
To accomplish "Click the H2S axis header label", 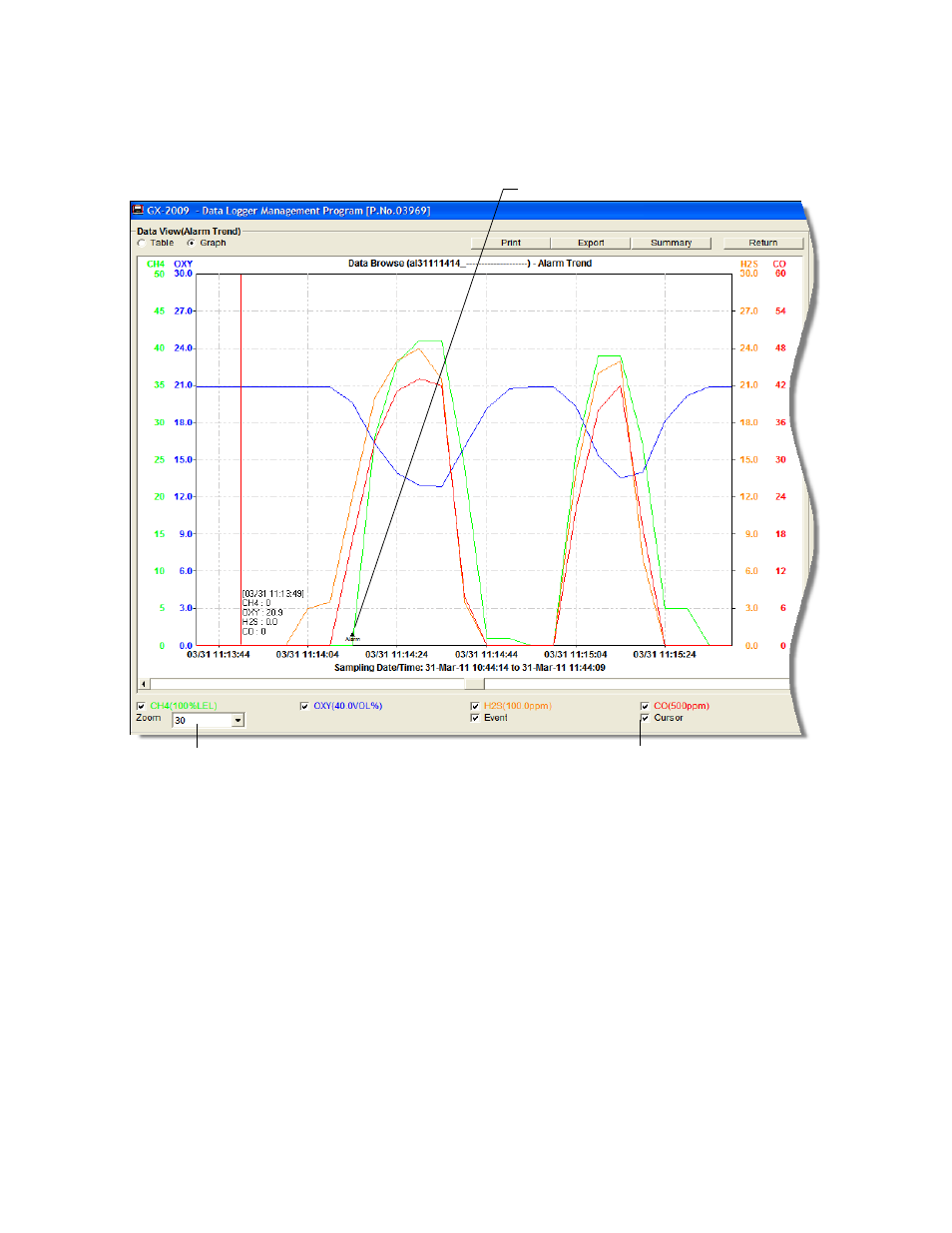I will click(749, 265).
